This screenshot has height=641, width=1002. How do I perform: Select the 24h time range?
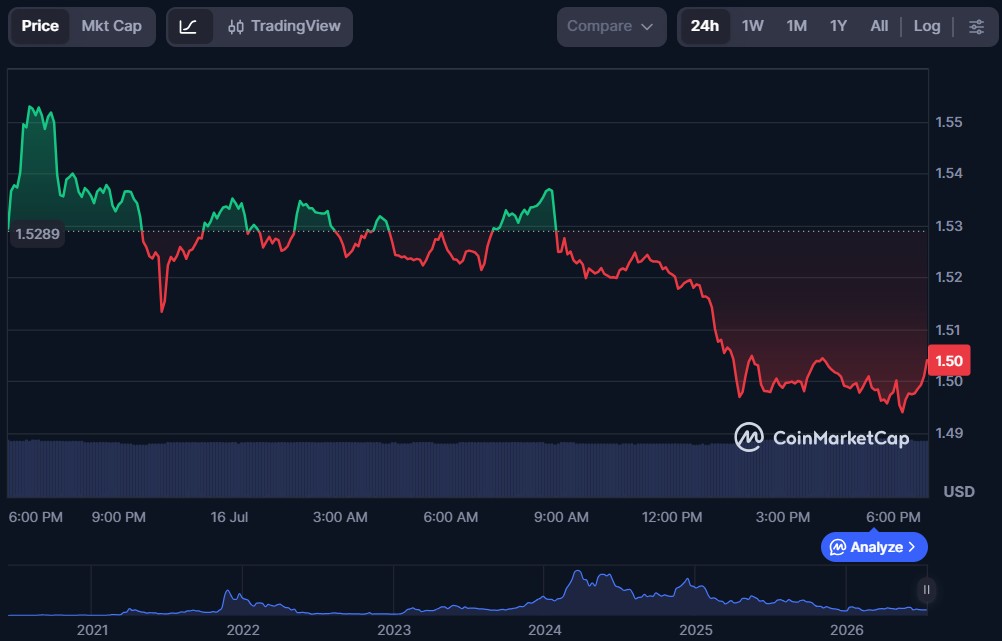(x=704, y=26)
